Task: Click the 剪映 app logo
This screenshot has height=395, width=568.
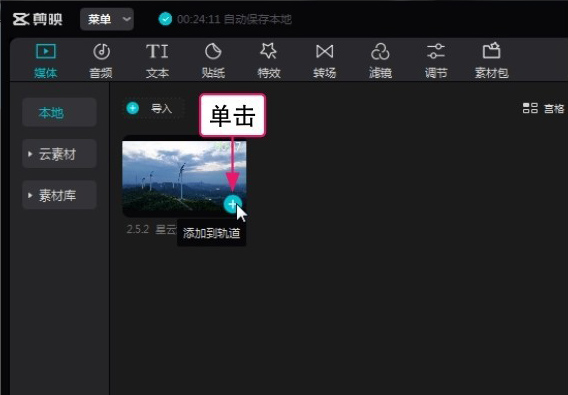Action: tap(38, 20)
